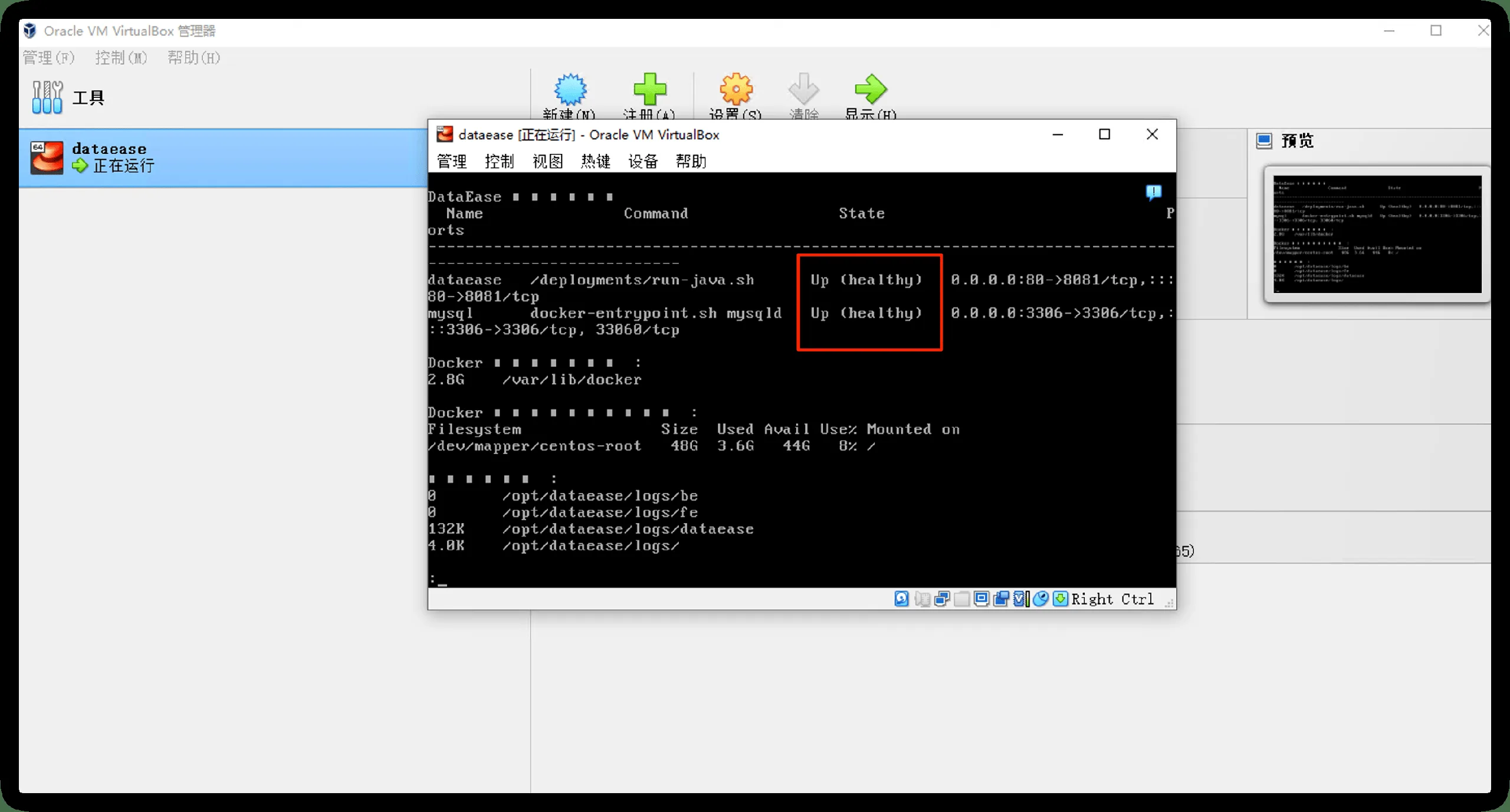Click the mouse integration status icon
The image size is (1510, 812).
1040,599
